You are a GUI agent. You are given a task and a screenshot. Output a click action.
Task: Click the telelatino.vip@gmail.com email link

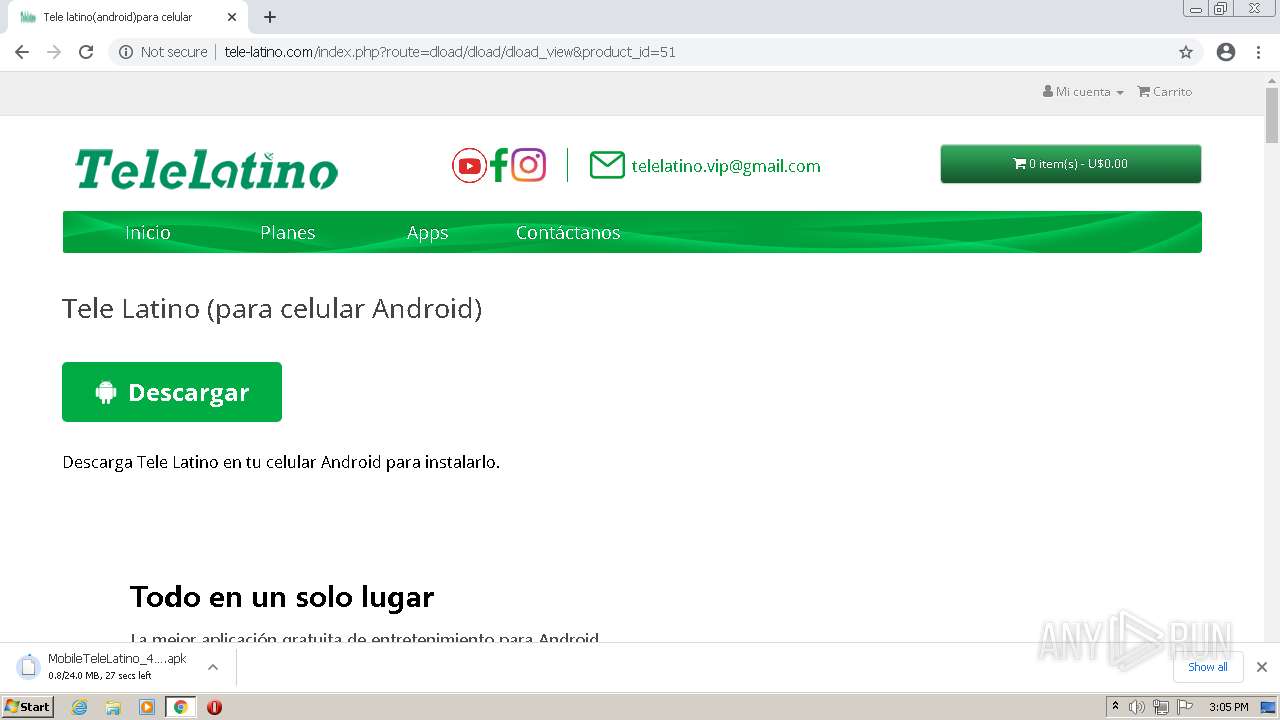click(x=726, y=166)
